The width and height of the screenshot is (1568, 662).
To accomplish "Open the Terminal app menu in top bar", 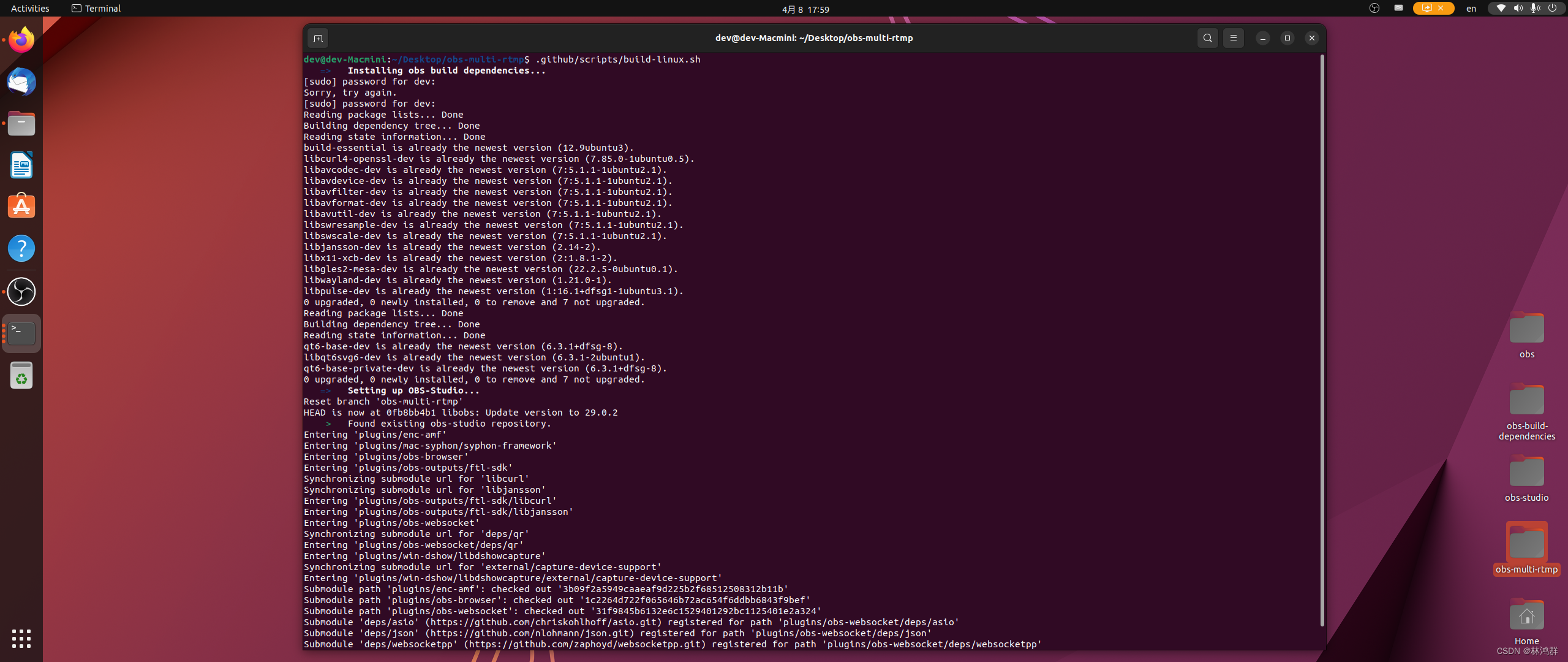I will (x=96, y=9).
